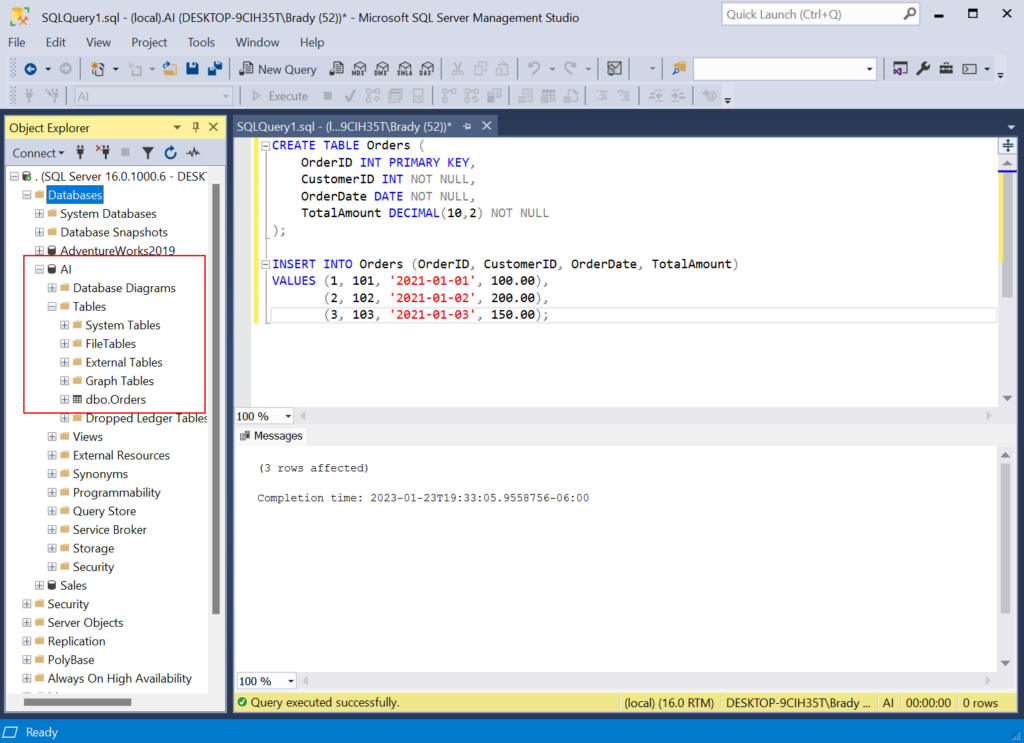Launch Activity Monitor from Object Explorer
The height and width of the screenshot is (743, 1024).
[x=192, y=153]
